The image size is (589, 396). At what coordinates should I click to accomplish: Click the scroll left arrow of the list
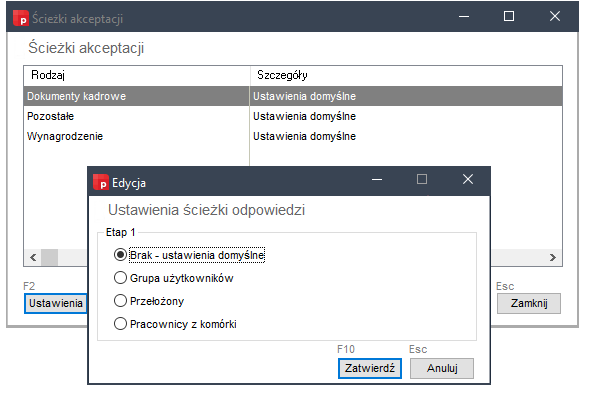(x=33, y=257)
